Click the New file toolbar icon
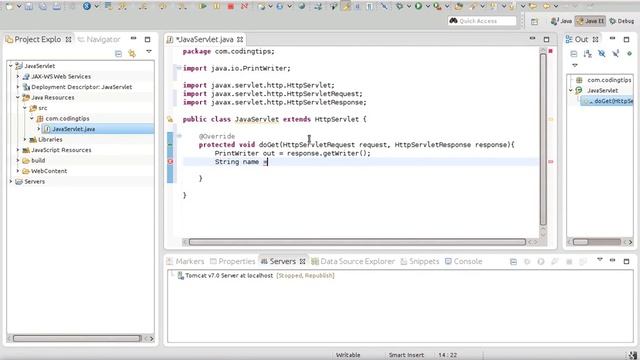Viewport: 640px width, 360px height. click(9, 6)
